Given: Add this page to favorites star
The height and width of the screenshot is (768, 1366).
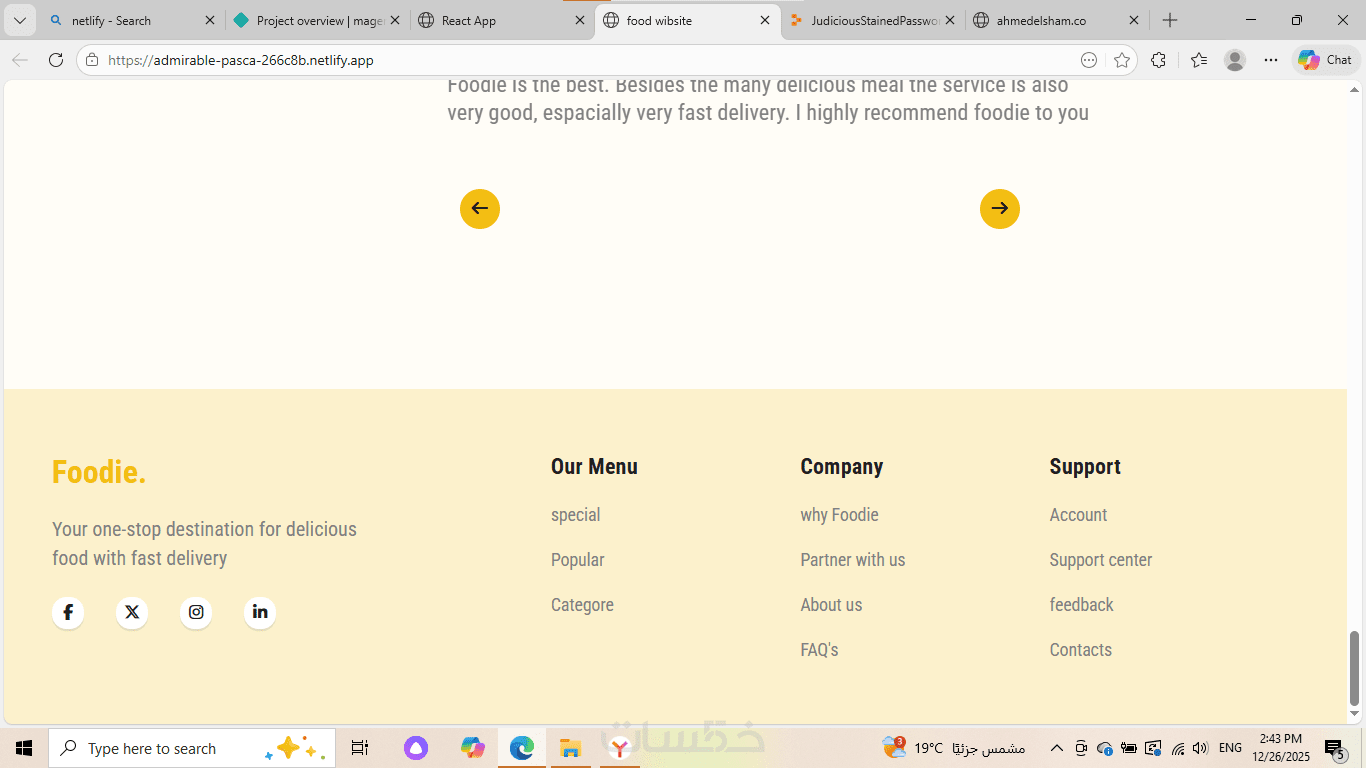Looking at the screenshot, I should 1122,60.
